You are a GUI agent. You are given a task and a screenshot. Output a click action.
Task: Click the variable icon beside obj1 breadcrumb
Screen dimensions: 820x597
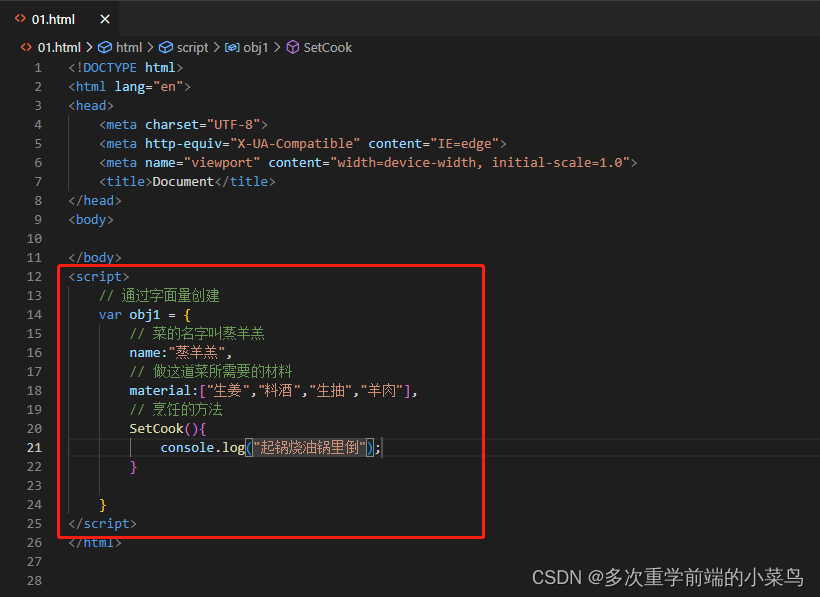pyautogui.click(x=232, y=48)
